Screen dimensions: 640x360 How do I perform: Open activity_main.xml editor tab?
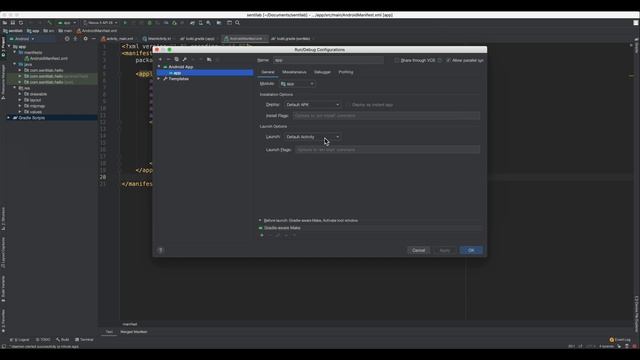coord(118,39)
